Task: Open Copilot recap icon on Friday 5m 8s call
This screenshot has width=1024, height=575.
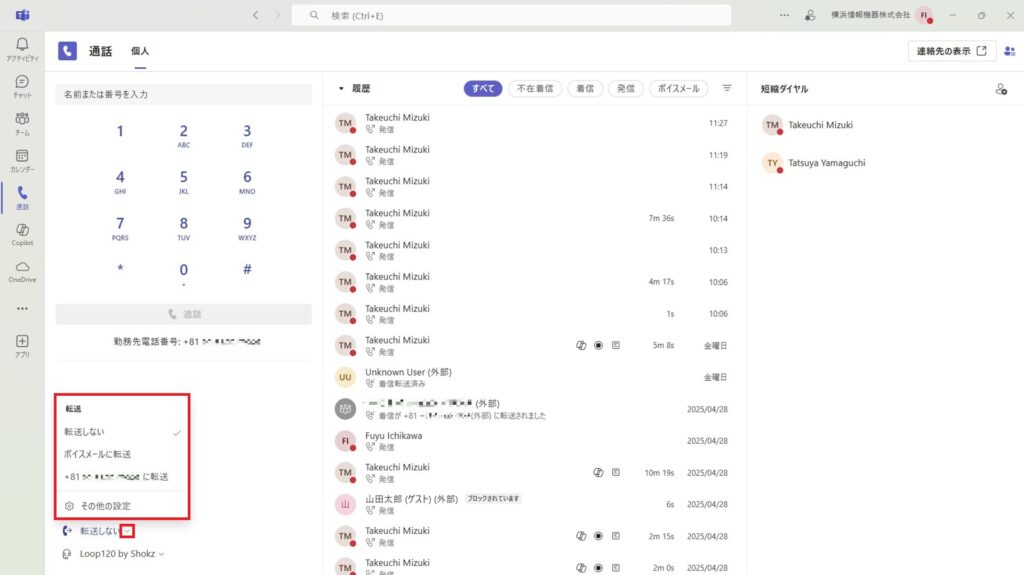Action: 581,345
